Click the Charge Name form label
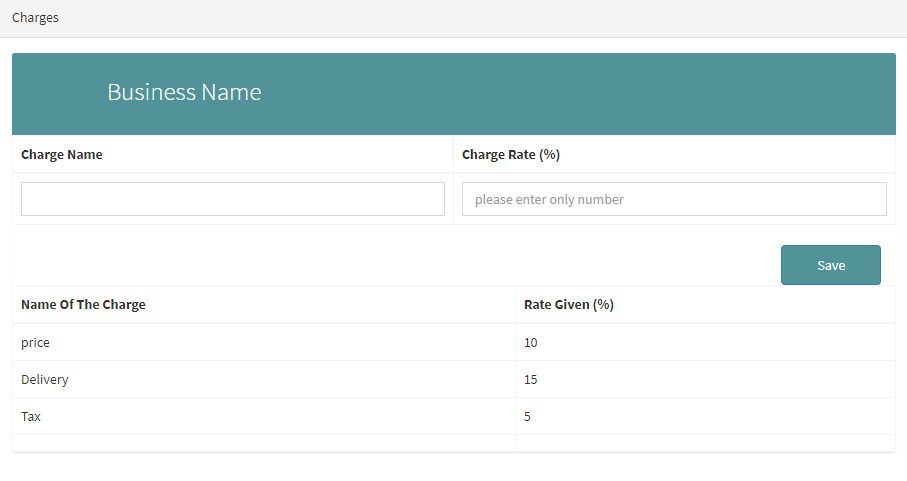Screen dimensions: 907x481 [x=62, y=155]
